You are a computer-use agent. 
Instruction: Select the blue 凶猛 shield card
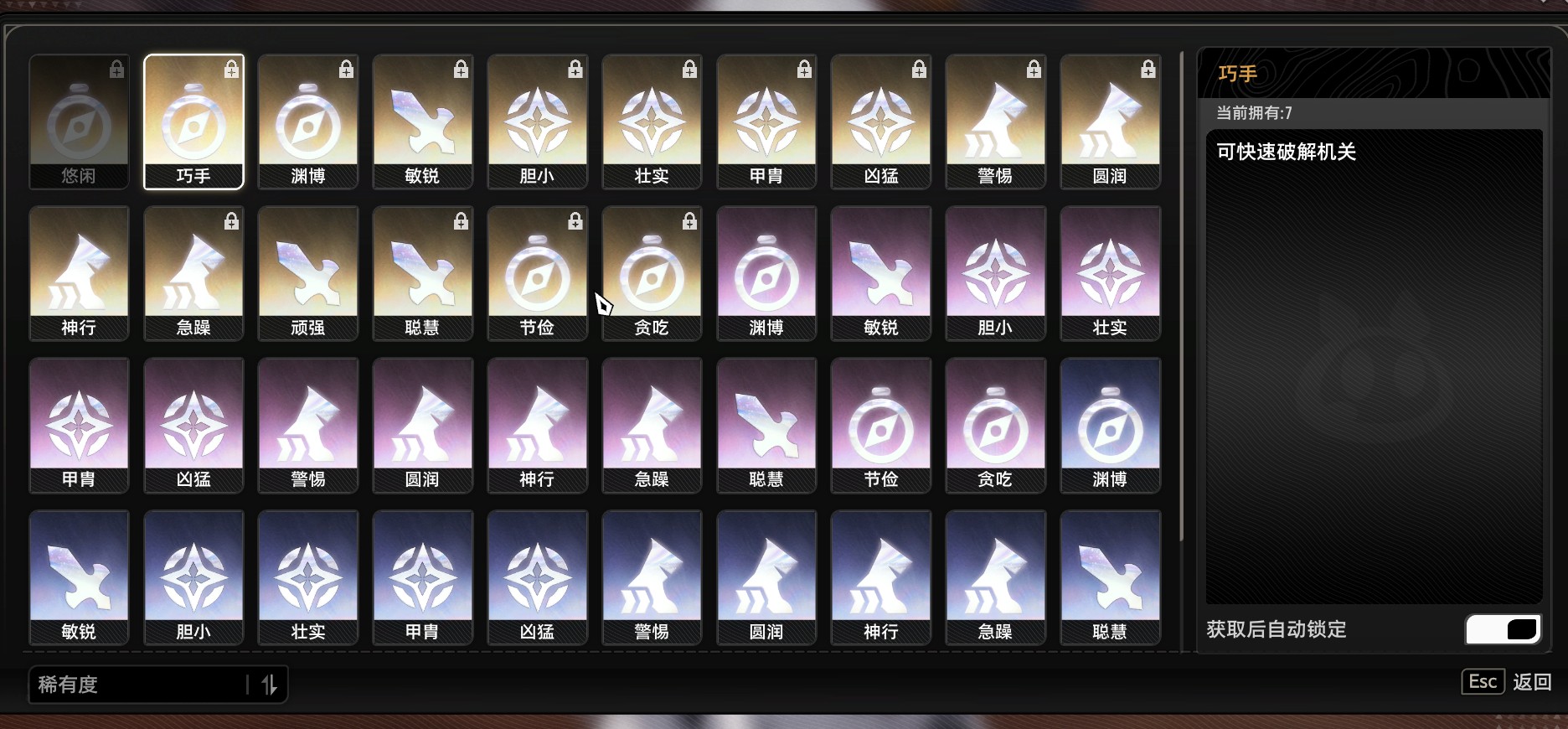click(537, 577)
